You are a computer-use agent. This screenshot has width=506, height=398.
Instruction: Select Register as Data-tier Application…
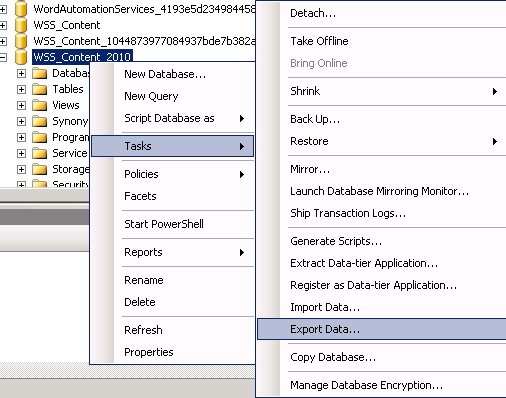coord(382,285)
